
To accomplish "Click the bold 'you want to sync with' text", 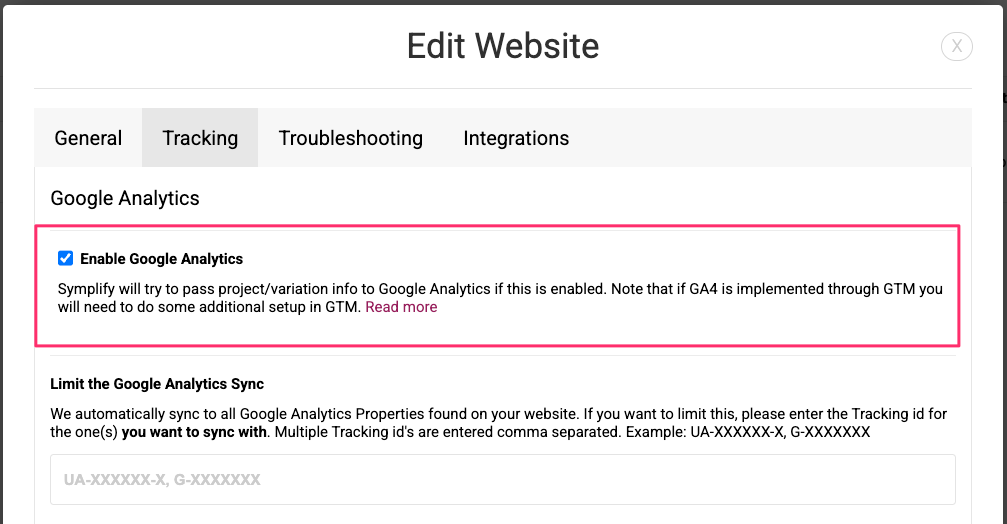I will tap(194, 432).
